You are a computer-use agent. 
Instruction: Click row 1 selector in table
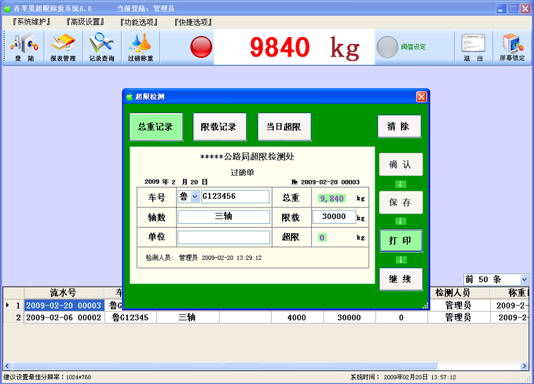point(14,305)
